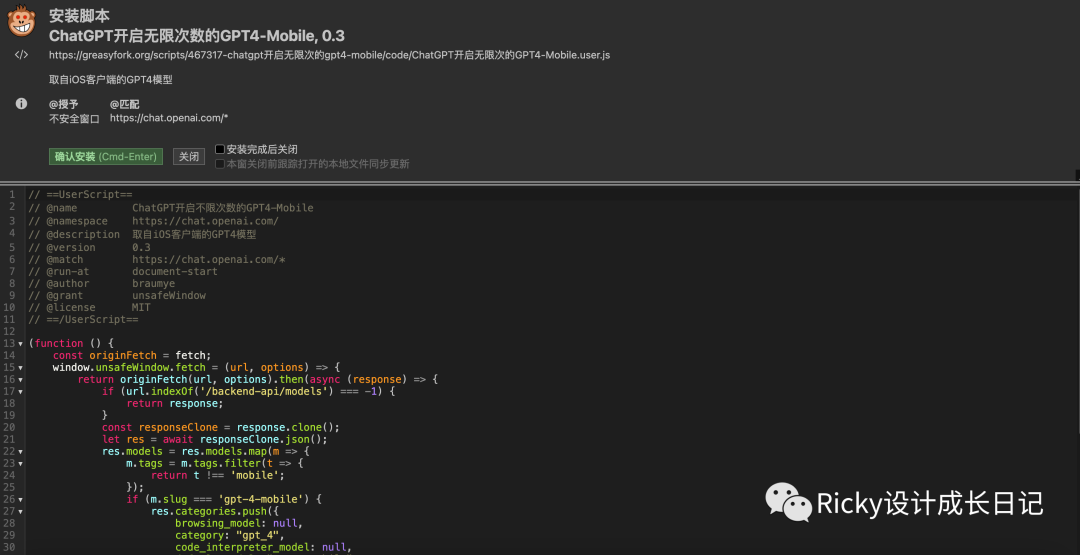Collapse the fold arrow on line 23
Image resolution: width=1080 pixels, height=555 pixels.
21,463
